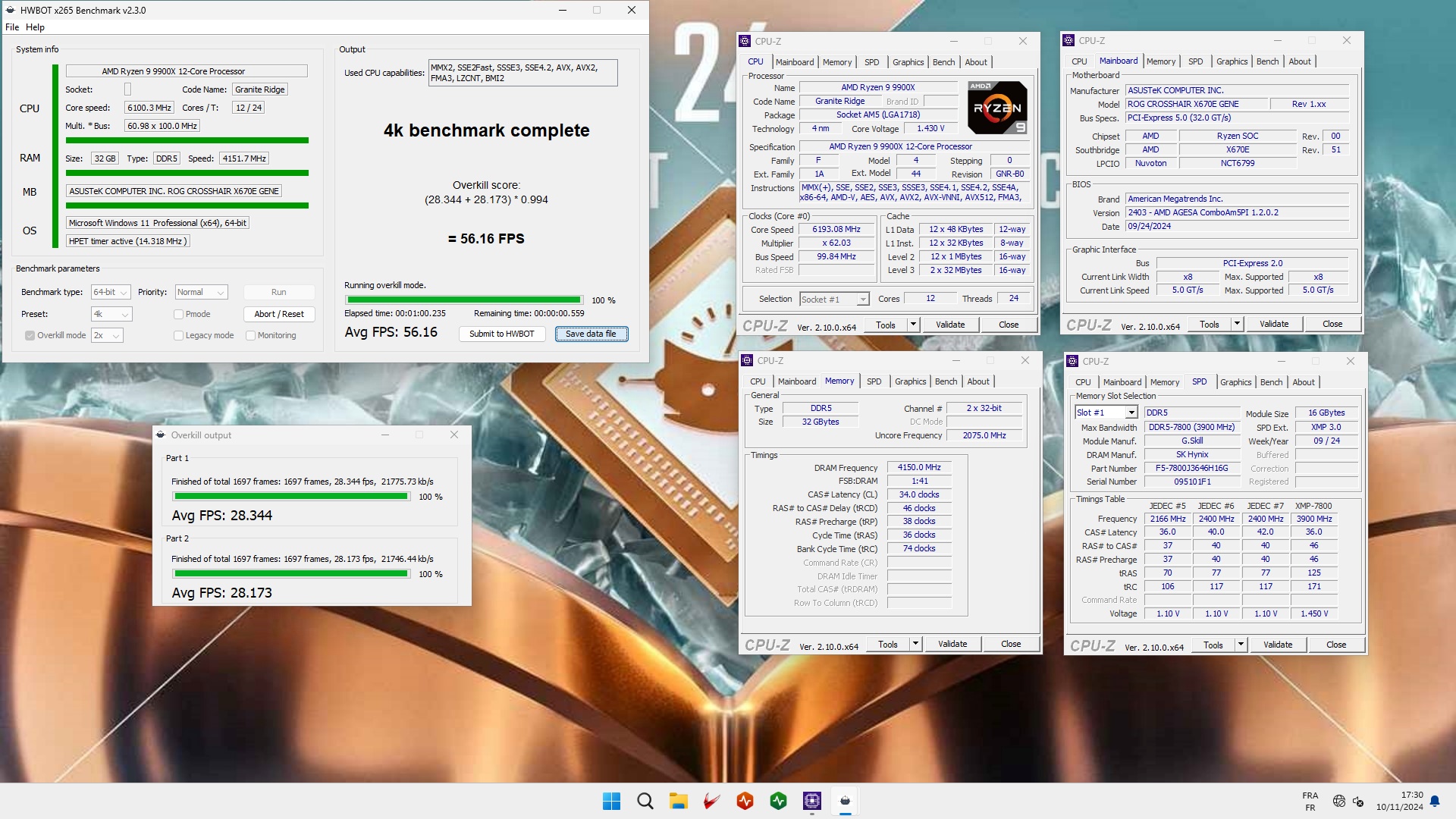Enable the Monitoring checkbox

click(250, 335)
